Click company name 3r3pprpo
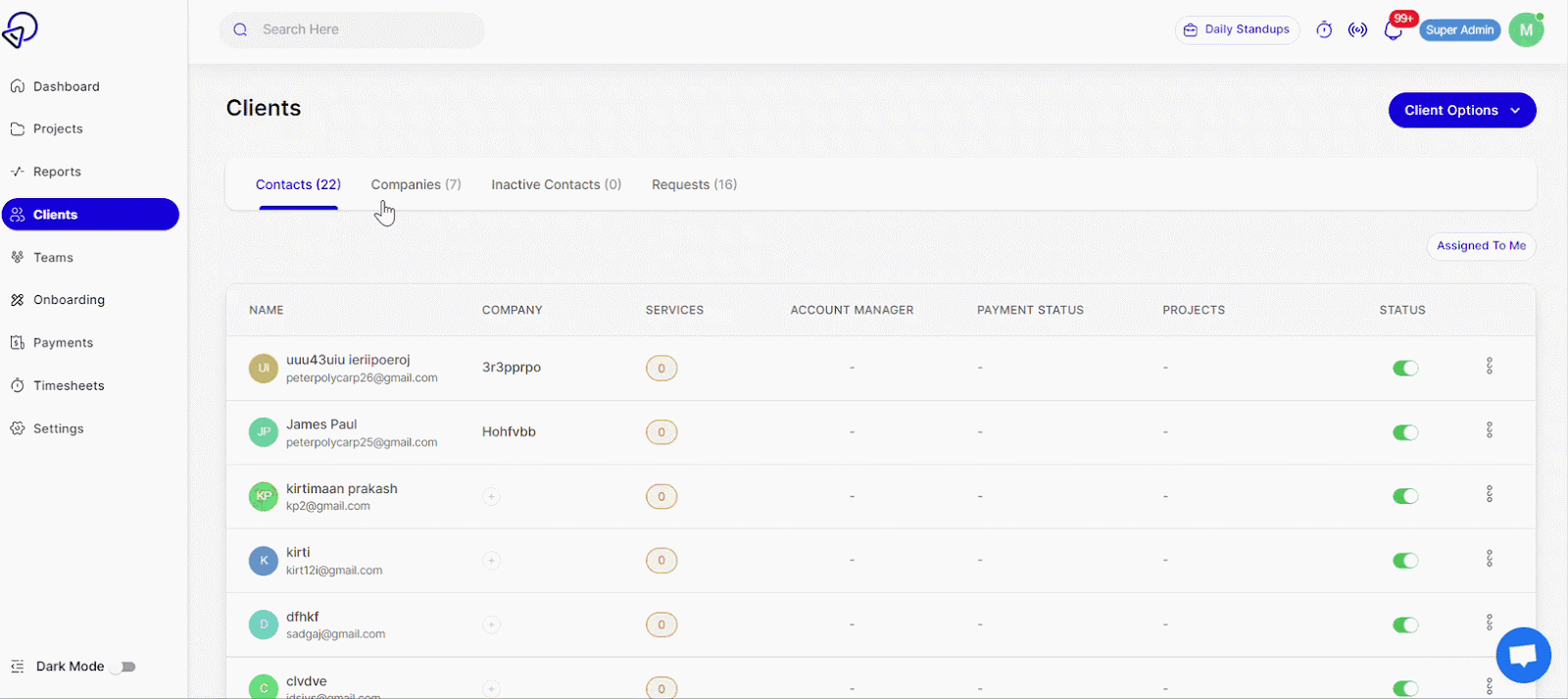The image size is (1568, 699). coord(512,368)
